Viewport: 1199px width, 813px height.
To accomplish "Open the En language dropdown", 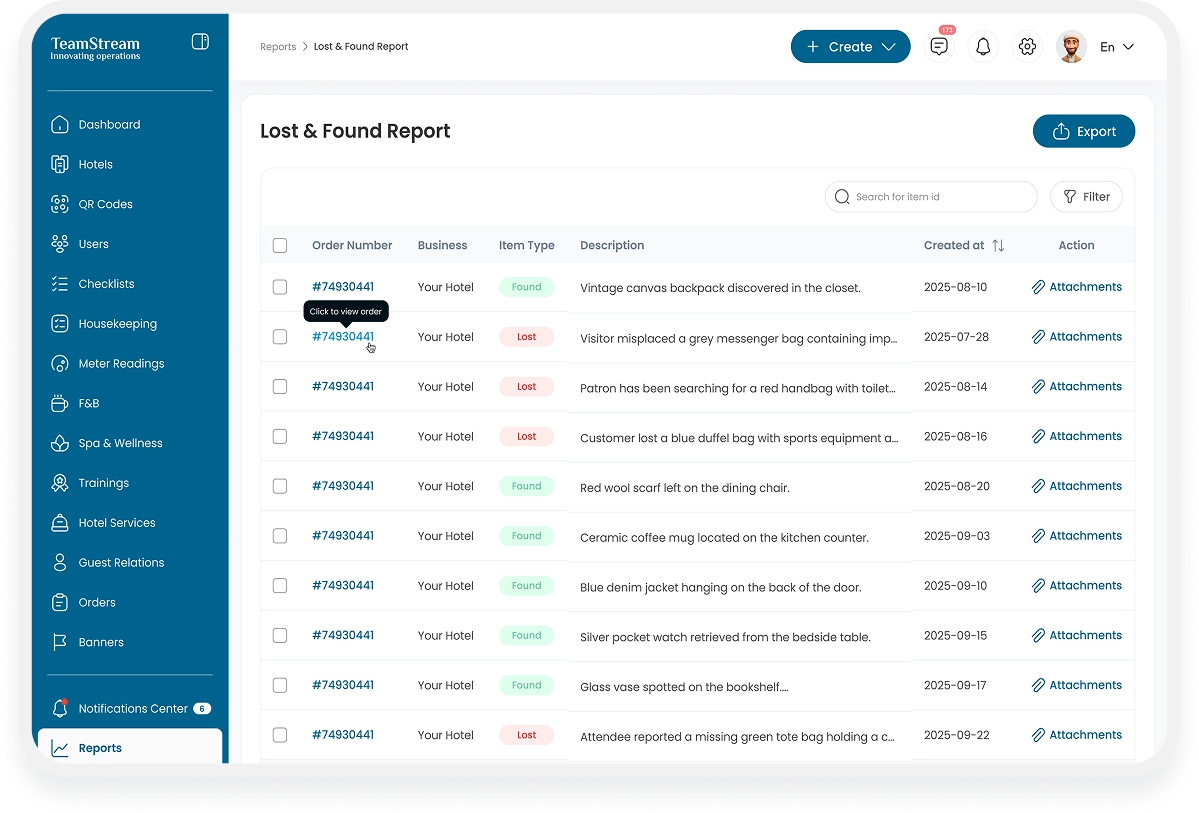I will tap(1116, 47).
